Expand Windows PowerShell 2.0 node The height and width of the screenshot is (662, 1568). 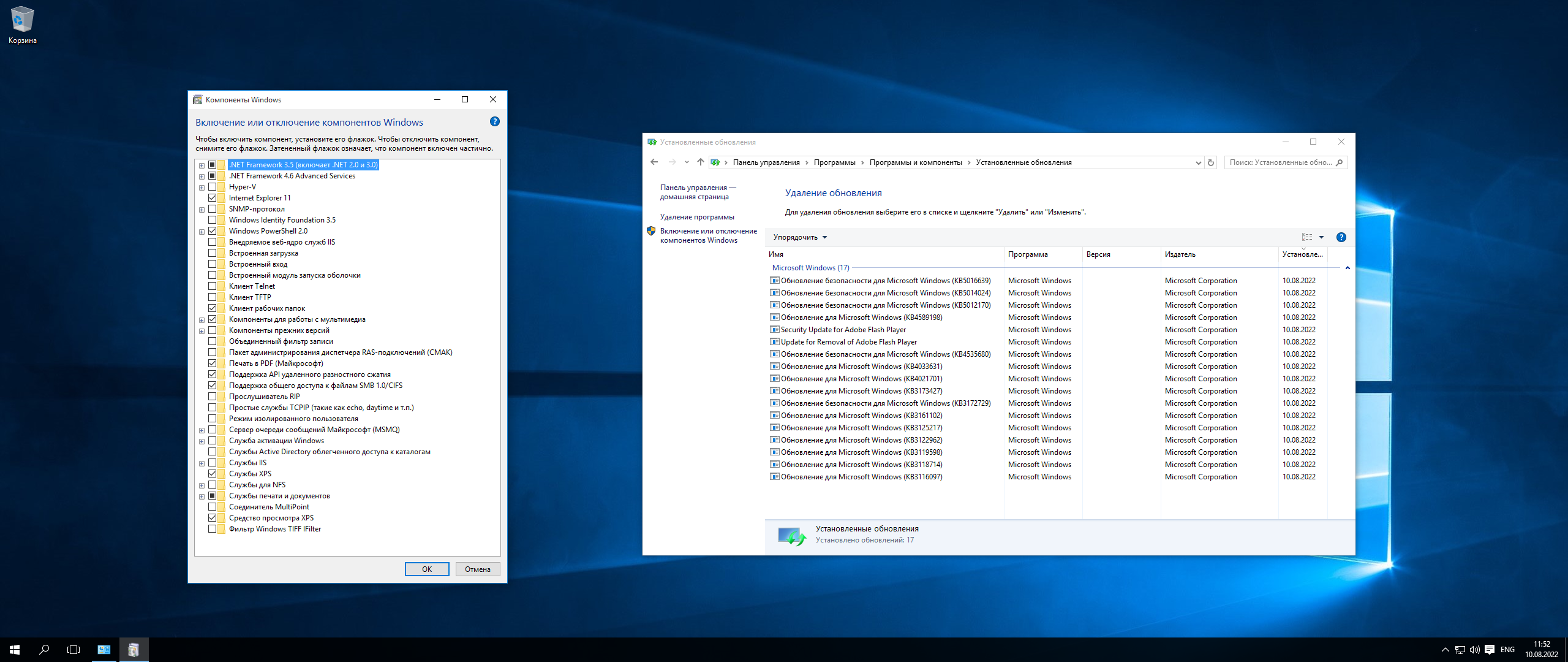tap(202, 232)
